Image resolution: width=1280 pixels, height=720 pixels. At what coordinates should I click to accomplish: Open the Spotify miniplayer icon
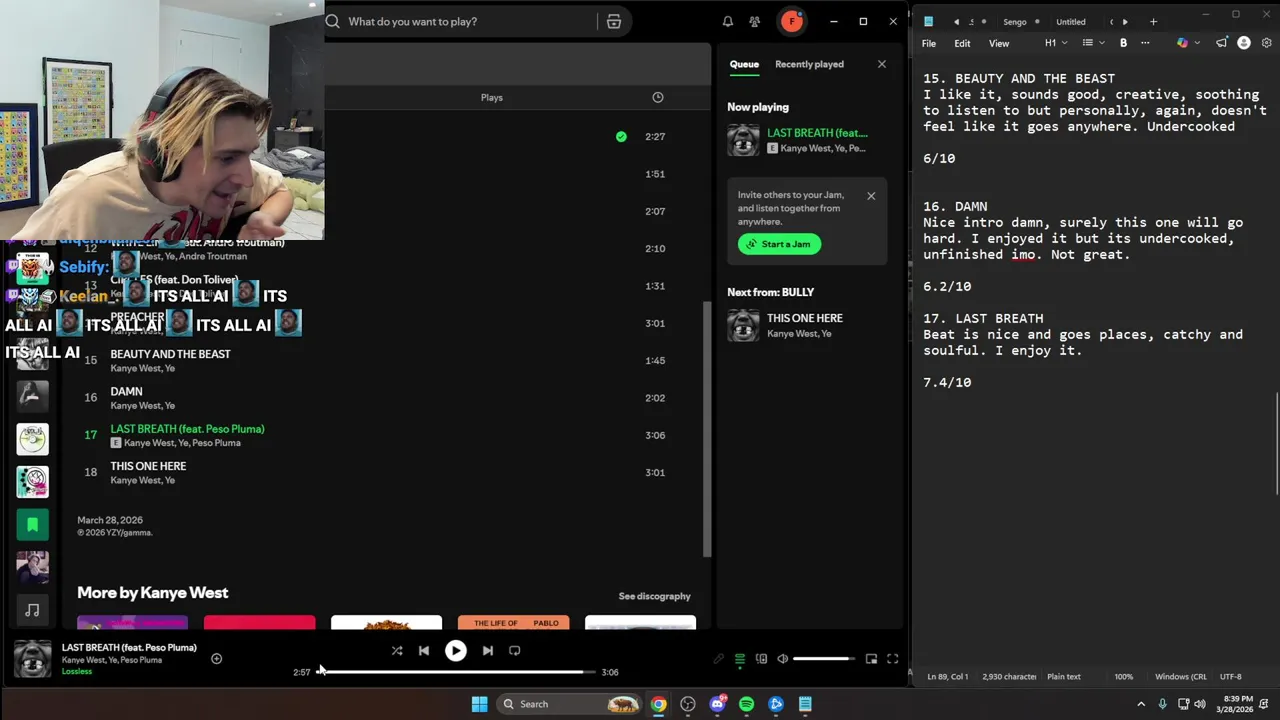[x=871, y=659]
